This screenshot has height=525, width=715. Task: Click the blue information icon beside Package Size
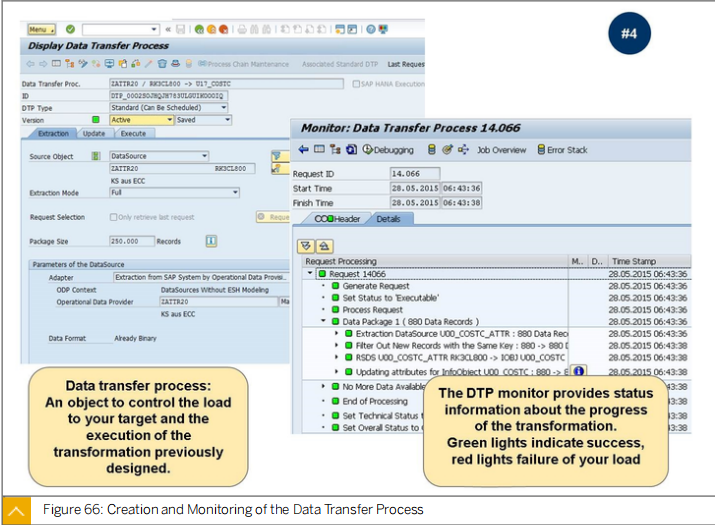point(211,241)
